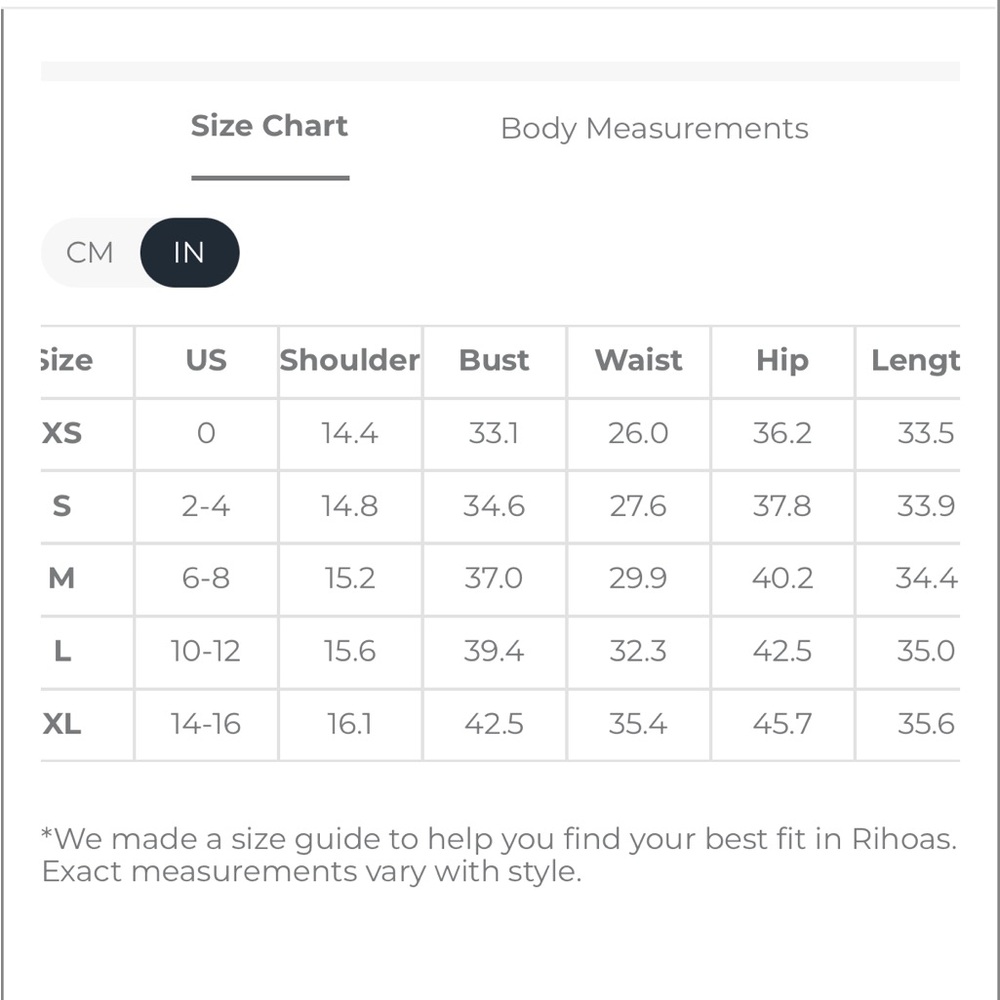Screen dimensions: 1000x1000
Task: Select the IN unit option
Action: pos(189,253)
